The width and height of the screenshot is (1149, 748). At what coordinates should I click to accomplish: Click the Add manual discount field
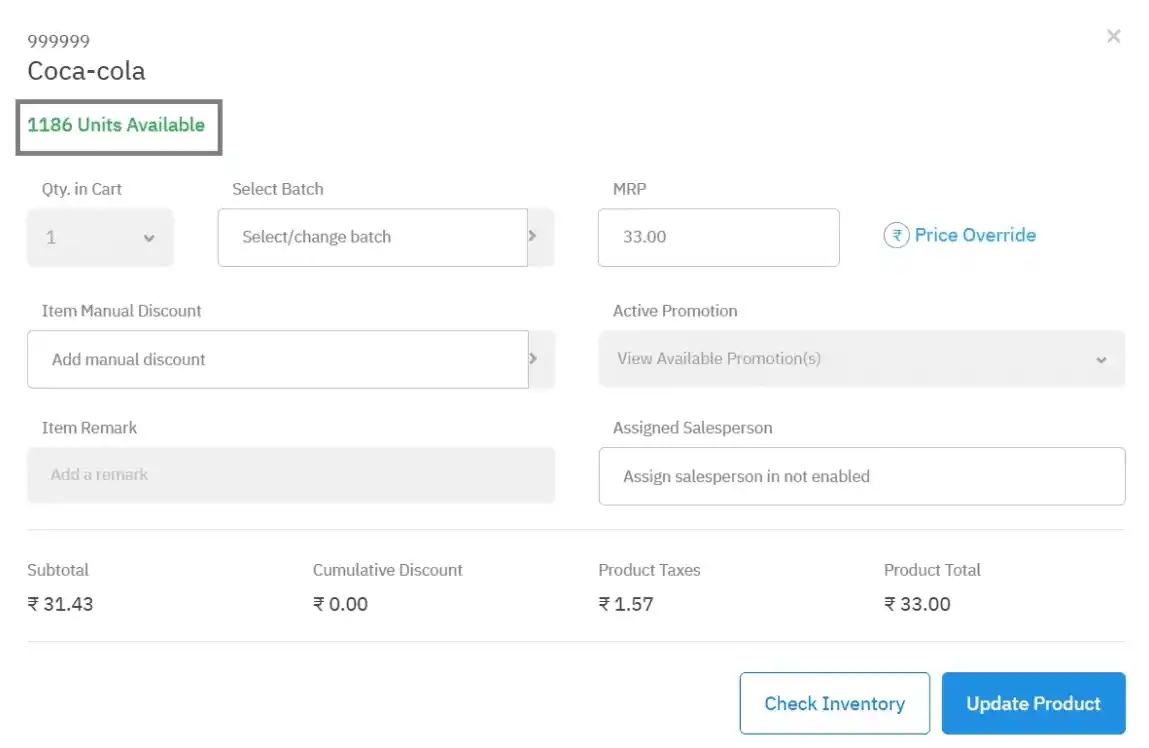(x=278, y=359)
